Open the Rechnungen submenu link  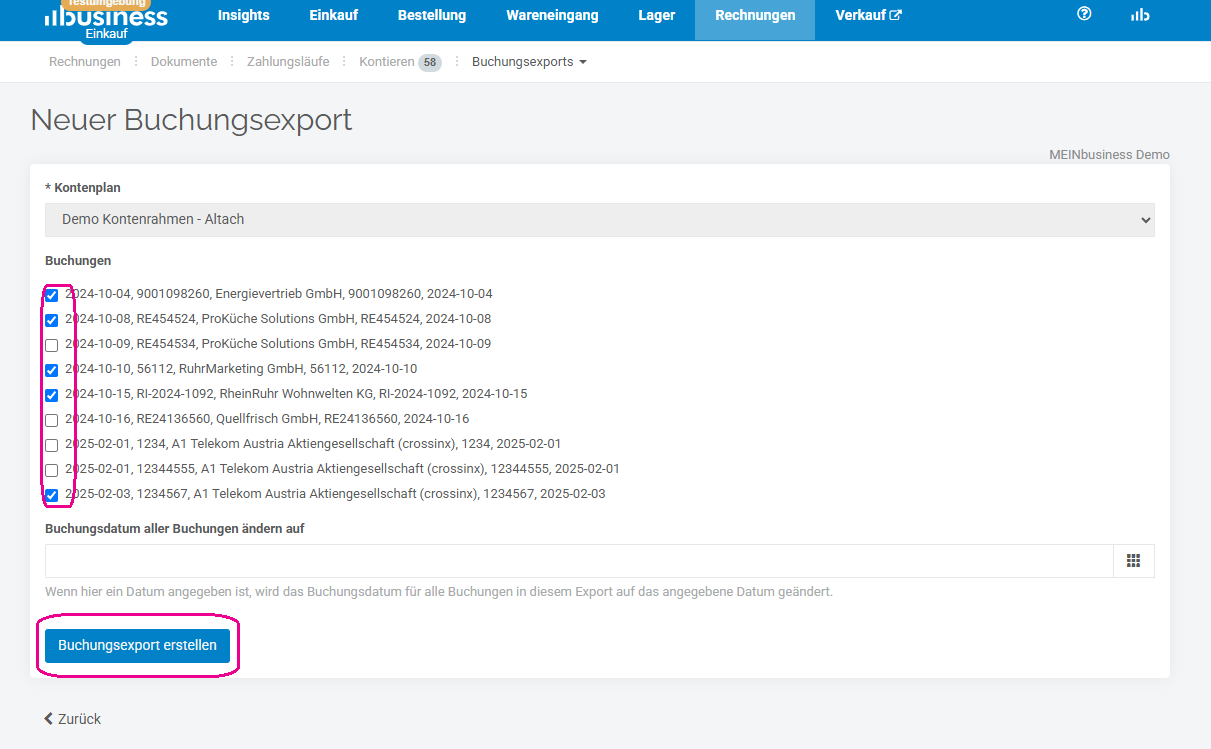(x=85, y=62)
